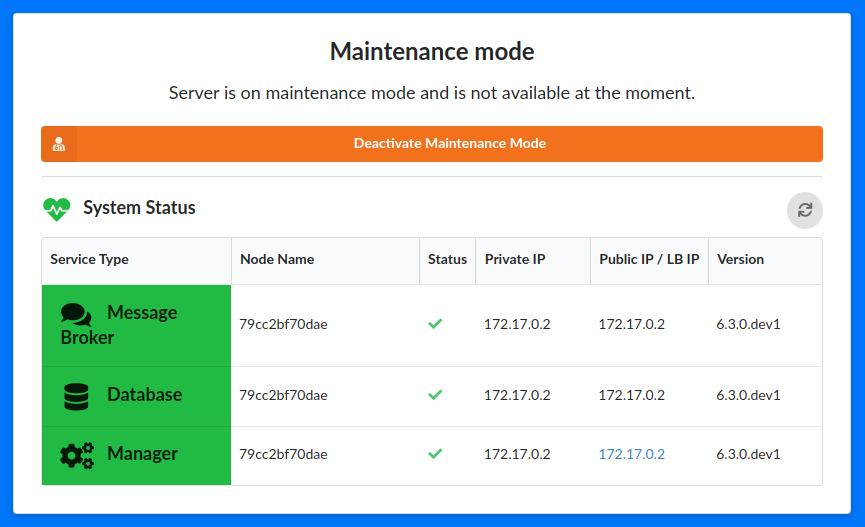Select the Database service label
Image resolution: width=865 pixels, height=527 pixels.
(x=145, y=395)
